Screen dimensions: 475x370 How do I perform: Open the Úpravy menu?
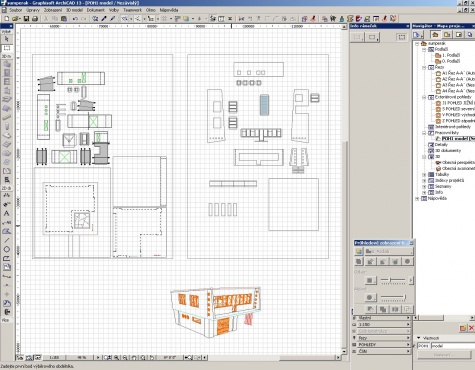click(33, 10)
